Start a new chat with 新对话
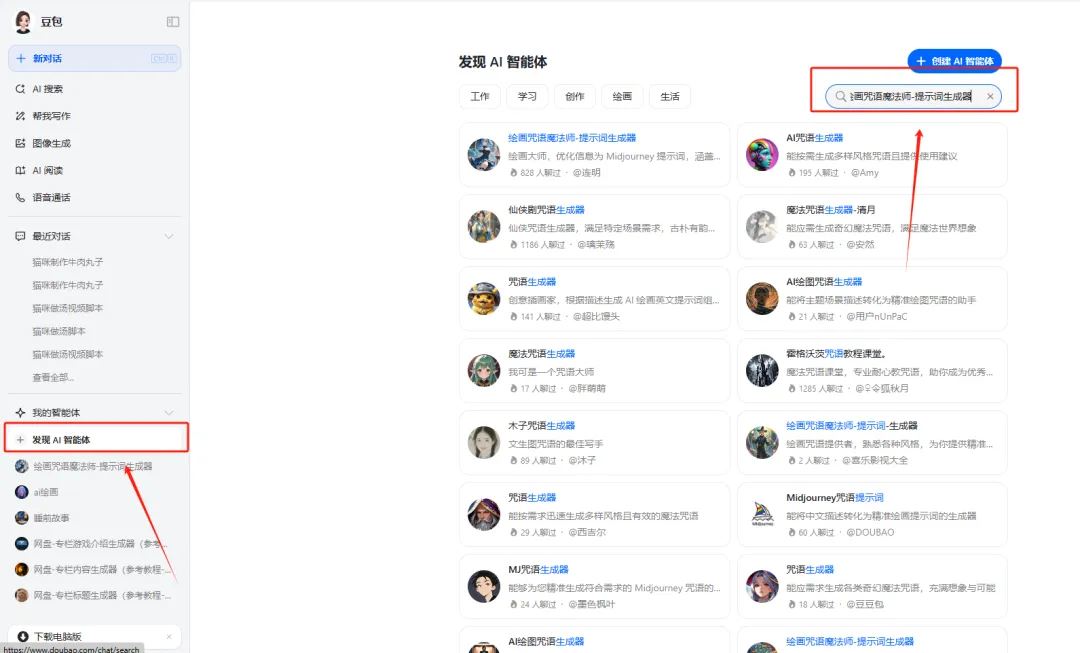This screenshot has width=1080, height=653. (x=94, y=59)
